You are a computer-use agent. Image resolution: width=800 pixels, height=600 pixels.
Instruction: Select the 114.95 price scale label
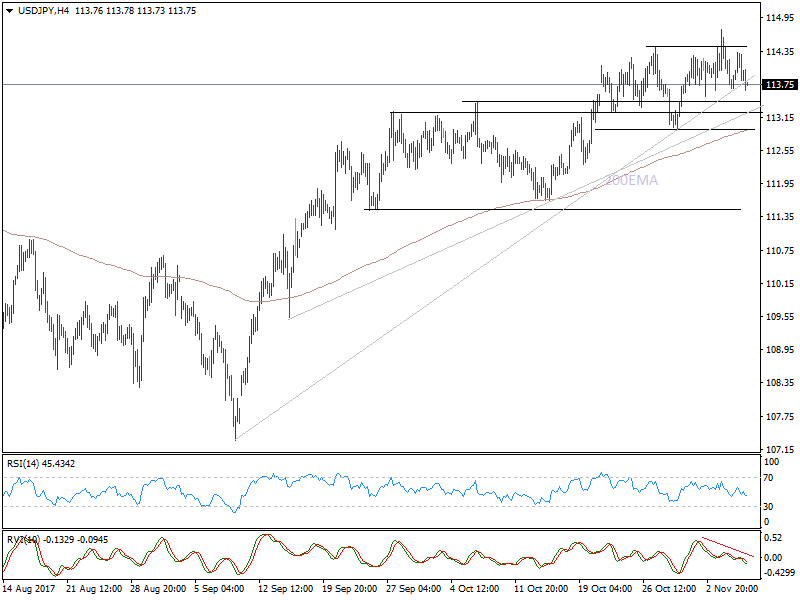[x=780, y=18]
